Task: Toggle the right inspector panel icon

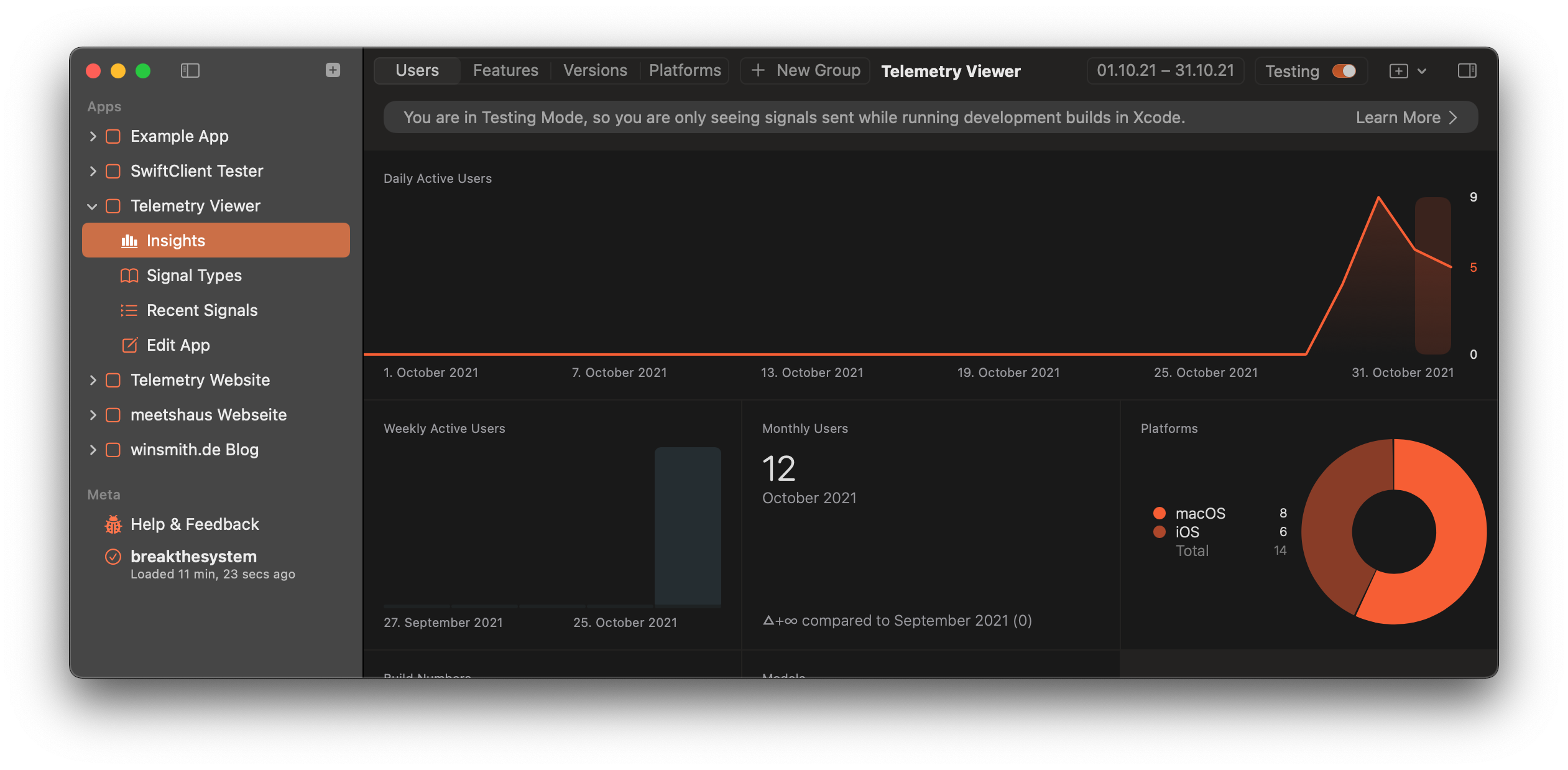Action: click(1467, 71)
